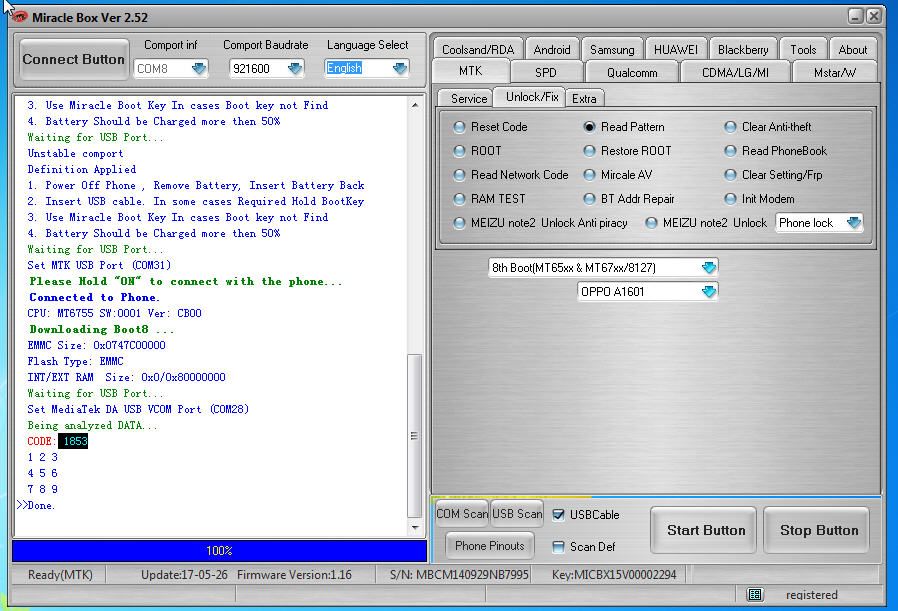
Task: Expand the Phone lock dropdown
Action: click(853, 223)
